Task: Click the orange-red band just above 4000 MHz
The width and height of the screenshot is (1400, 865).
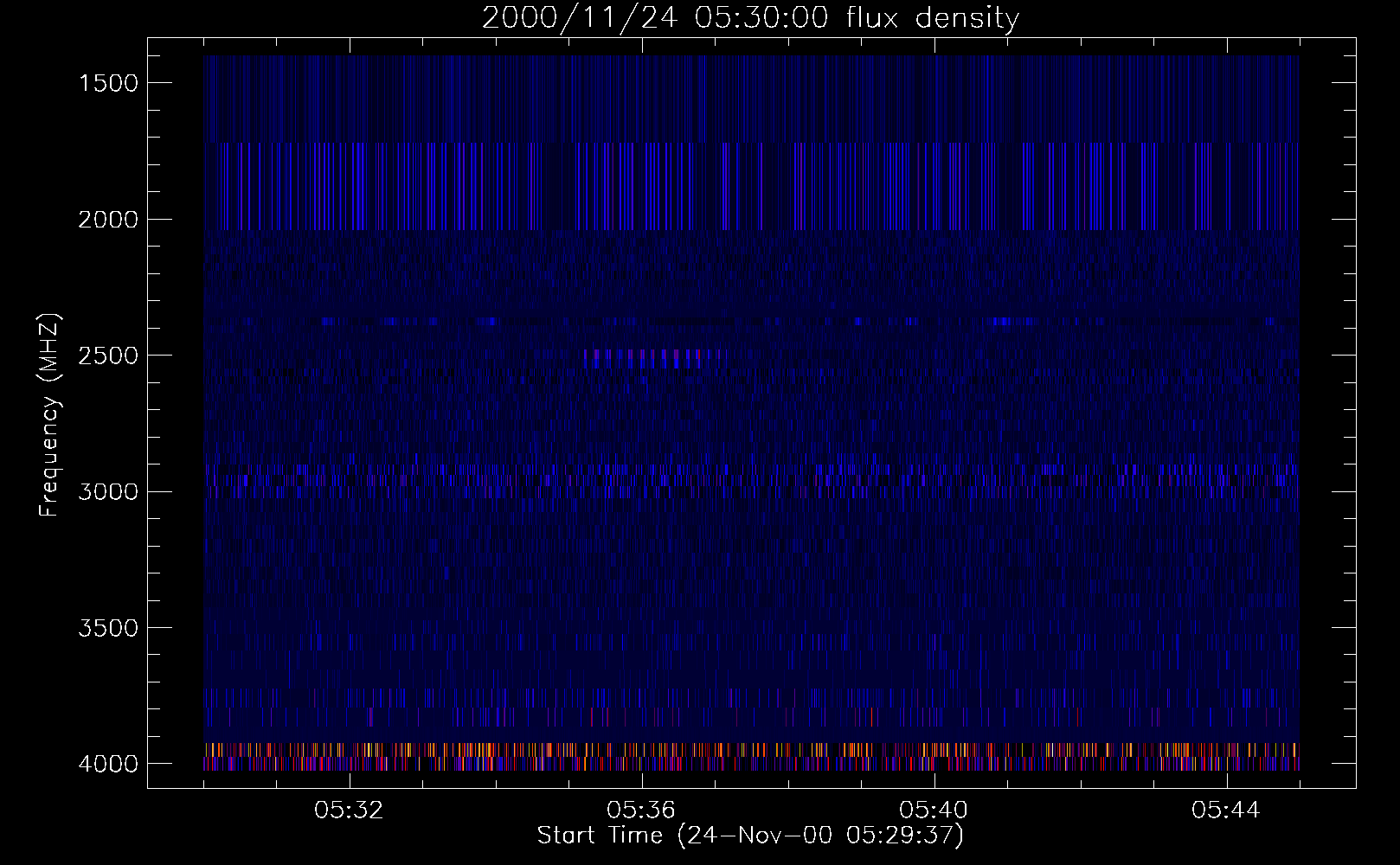Action: click(752, 749)
